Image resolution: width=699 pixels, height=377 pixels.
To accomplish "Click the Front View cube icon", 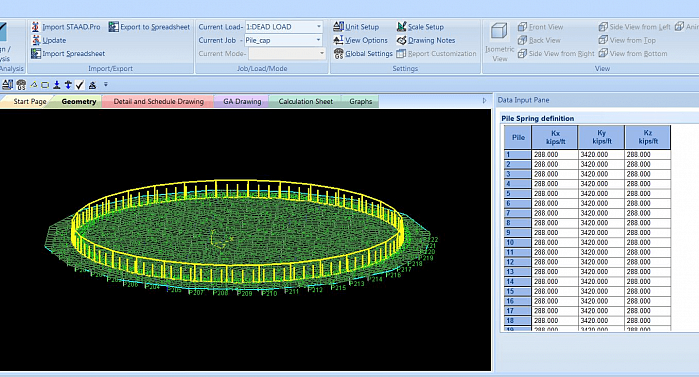I will [522, 27].
